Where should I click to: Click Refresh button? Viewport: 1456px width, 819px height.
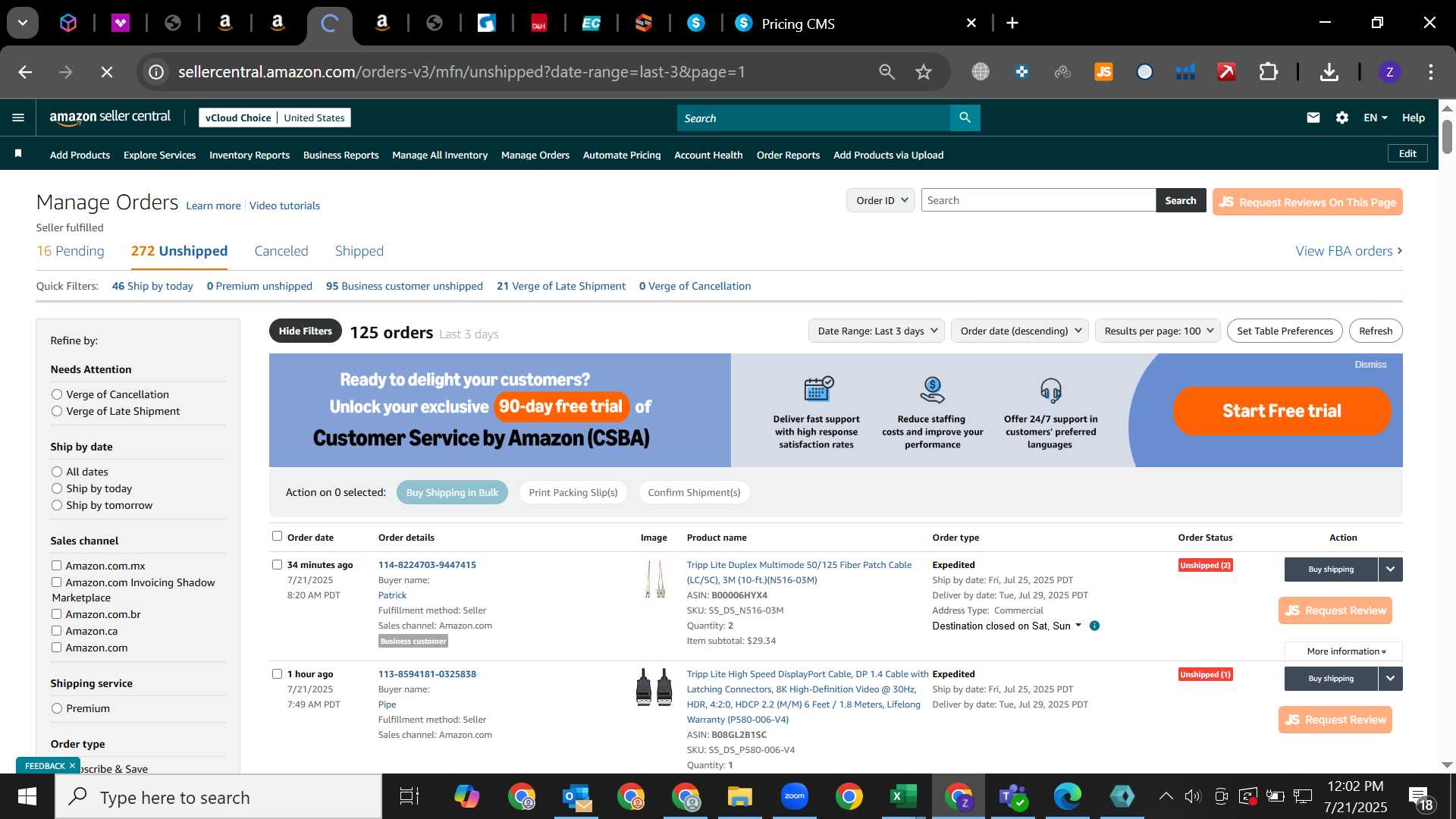[x=1376, y=331]
